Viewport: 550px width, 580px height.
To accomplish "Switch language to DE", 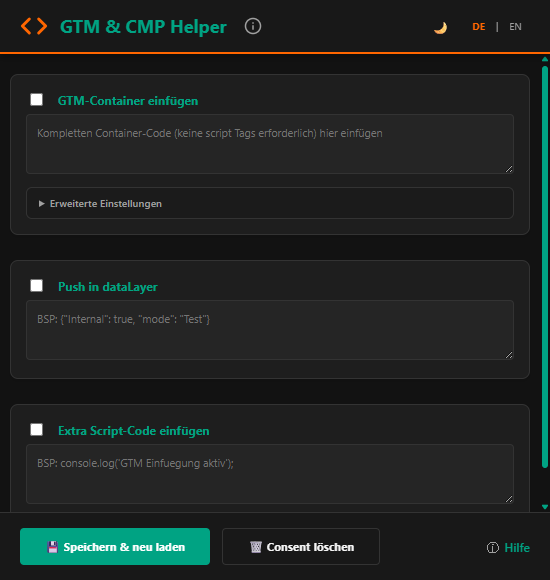I will [479, 27].
